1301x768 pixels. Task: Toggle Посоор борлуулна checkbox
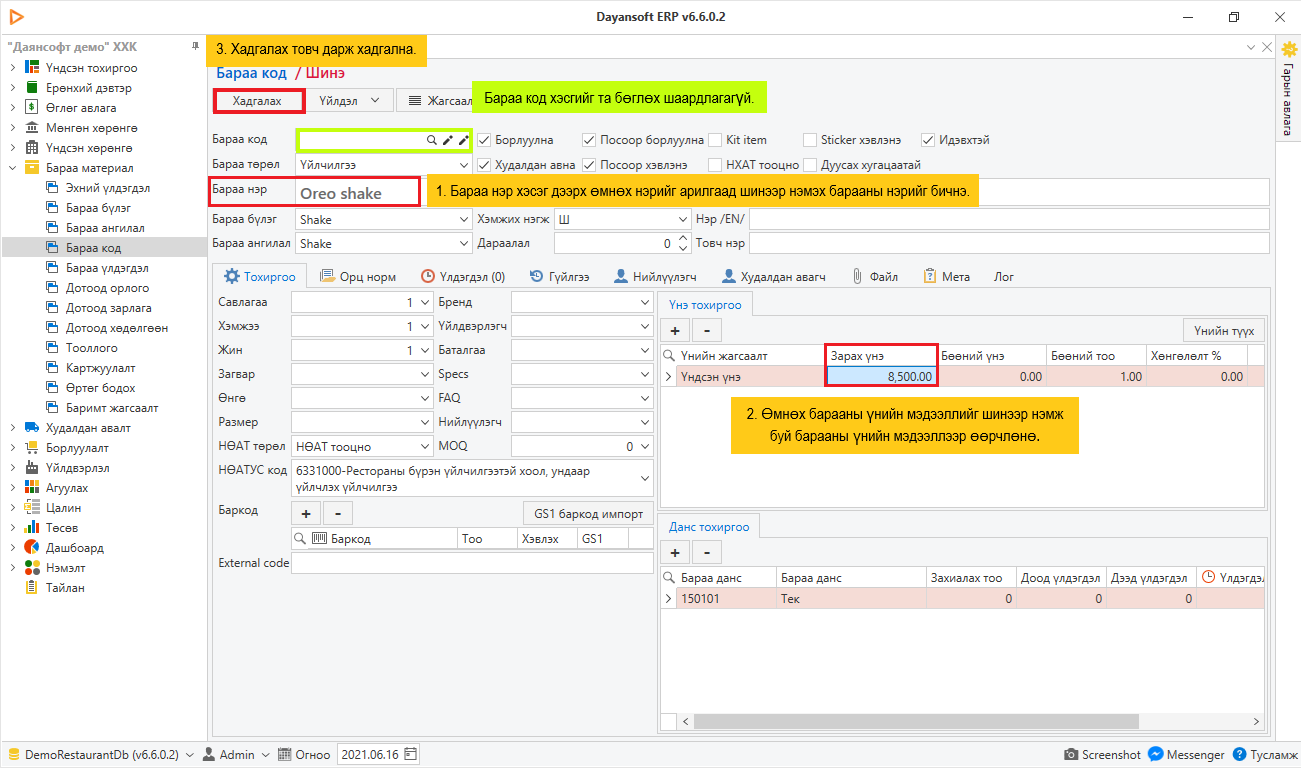(589, 140)
